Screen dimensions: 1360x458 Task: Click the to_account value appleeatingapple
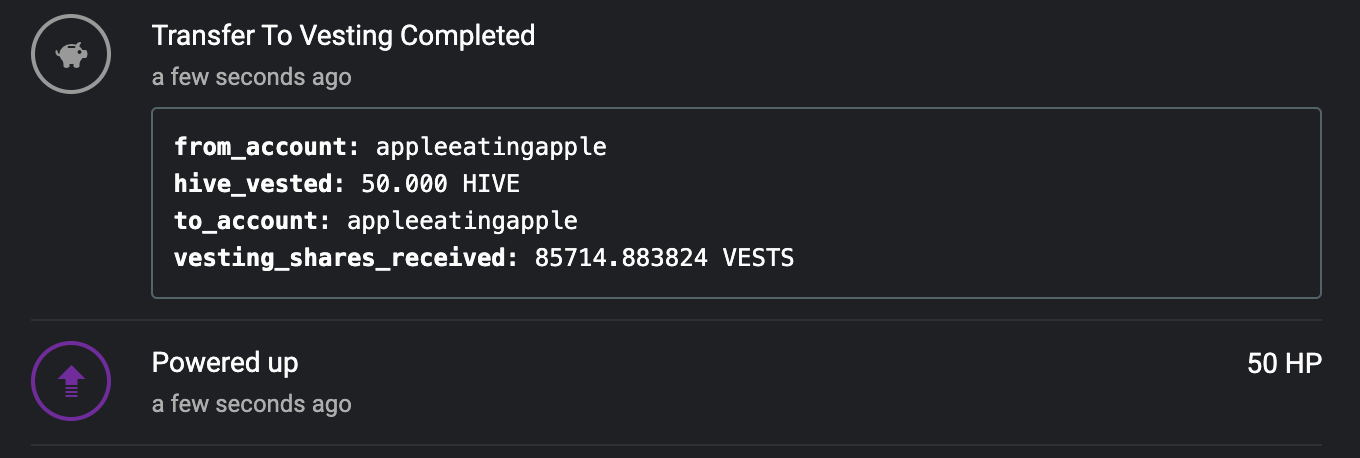pos(462,221)
